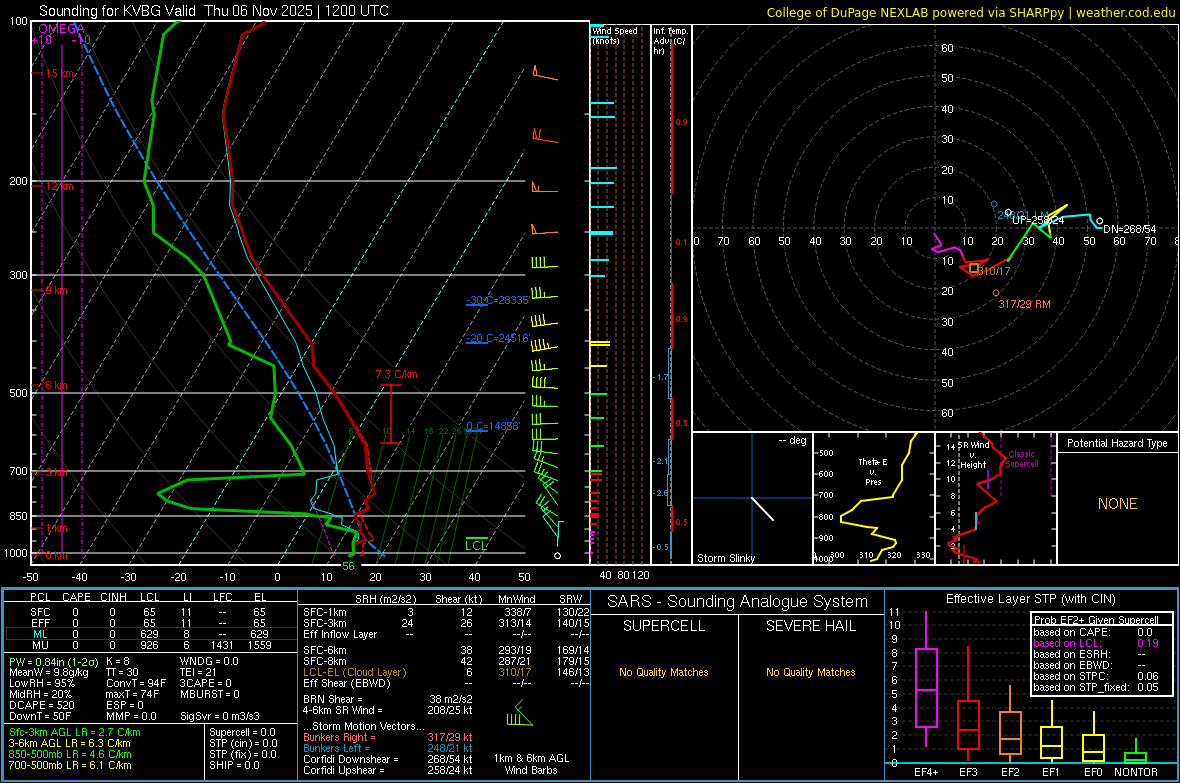
Task: Click the Bunkers Left = 248/21 kt line
Action: tap(388, 748)
